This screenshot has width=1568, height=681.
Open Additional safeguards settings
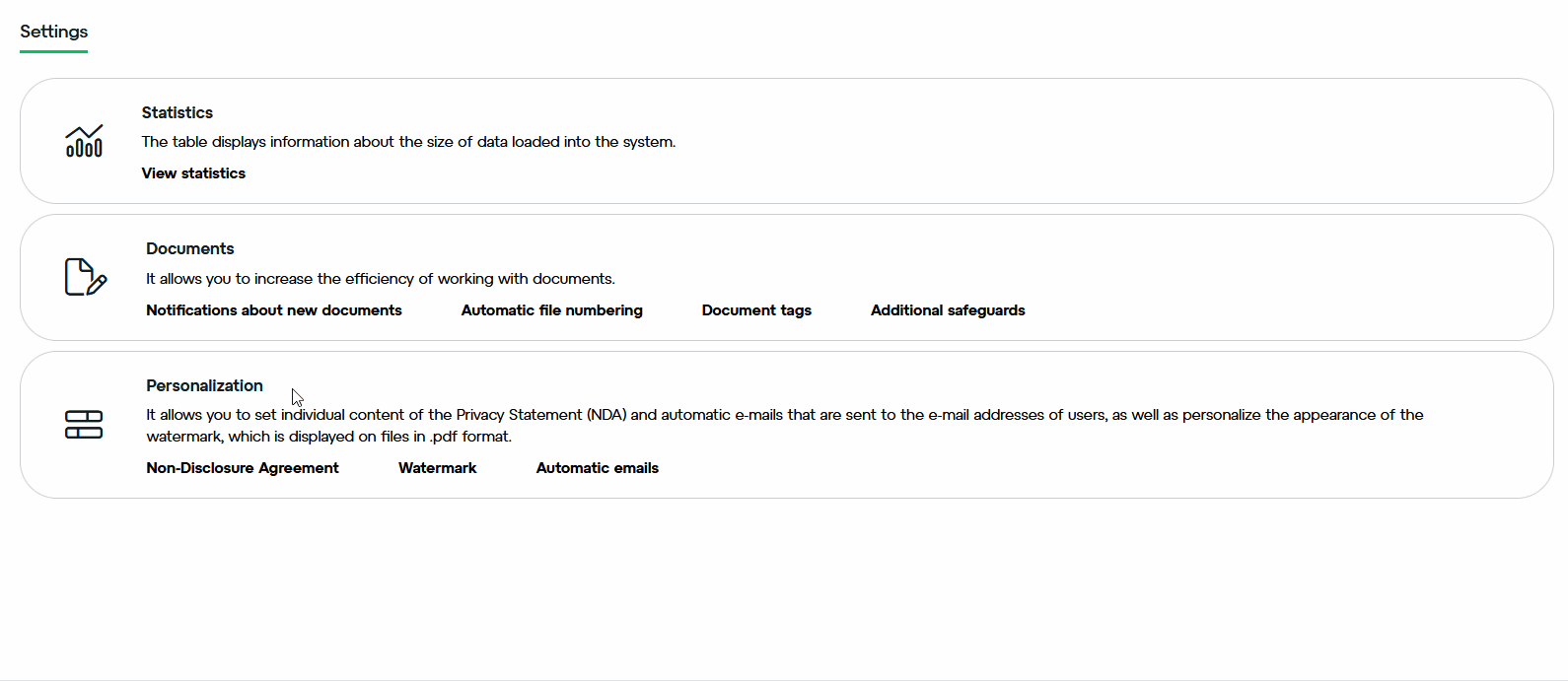(x=948, y=310)
